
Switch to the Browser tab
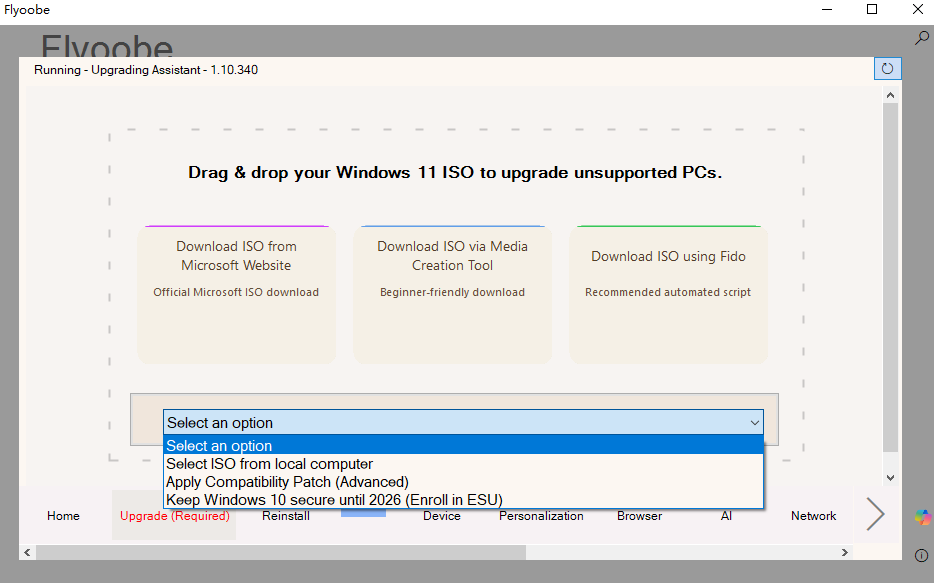coord(639,516)
